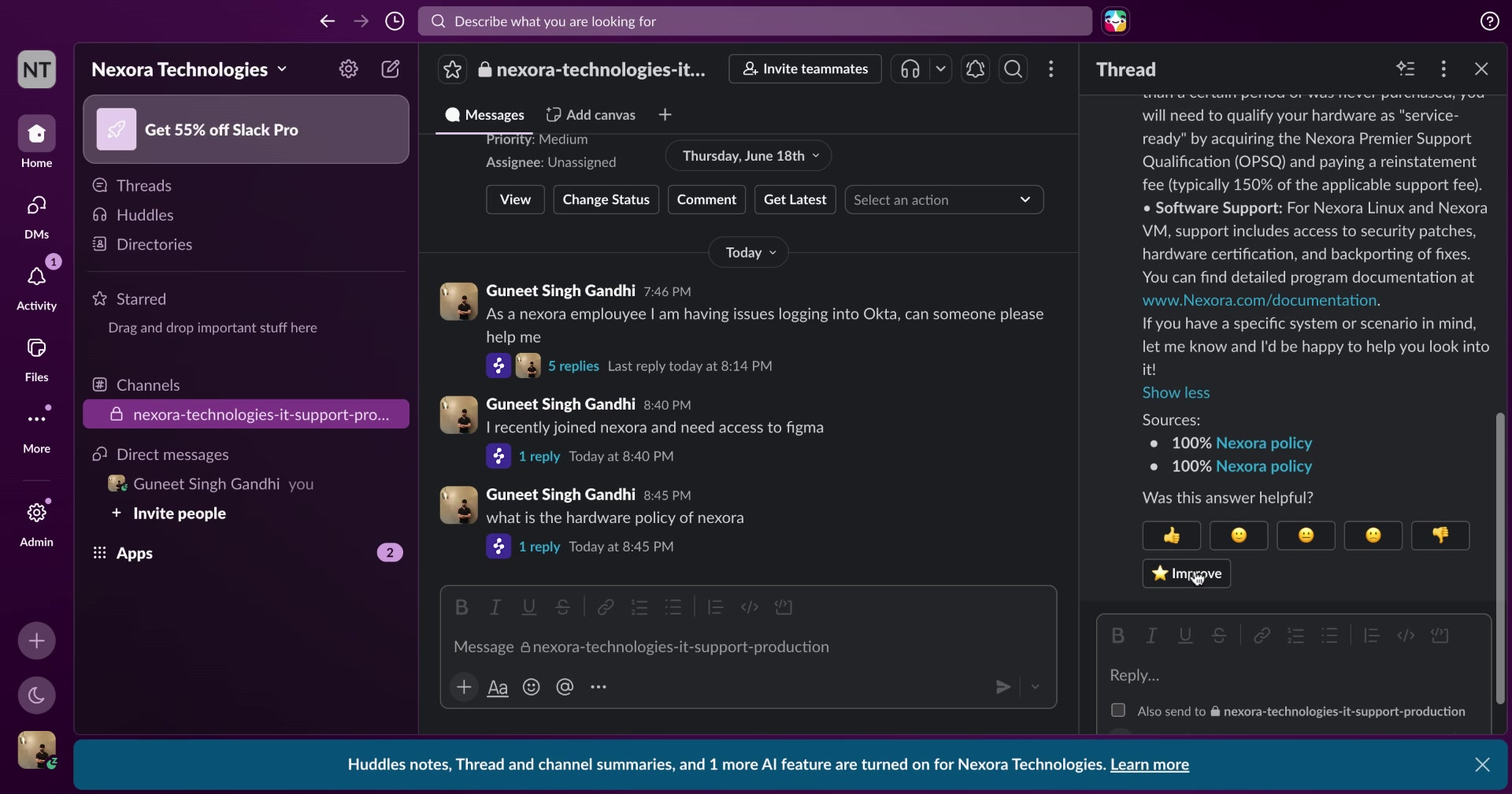Toggle bold formatting in thread reply

(x=1117, y=636)
